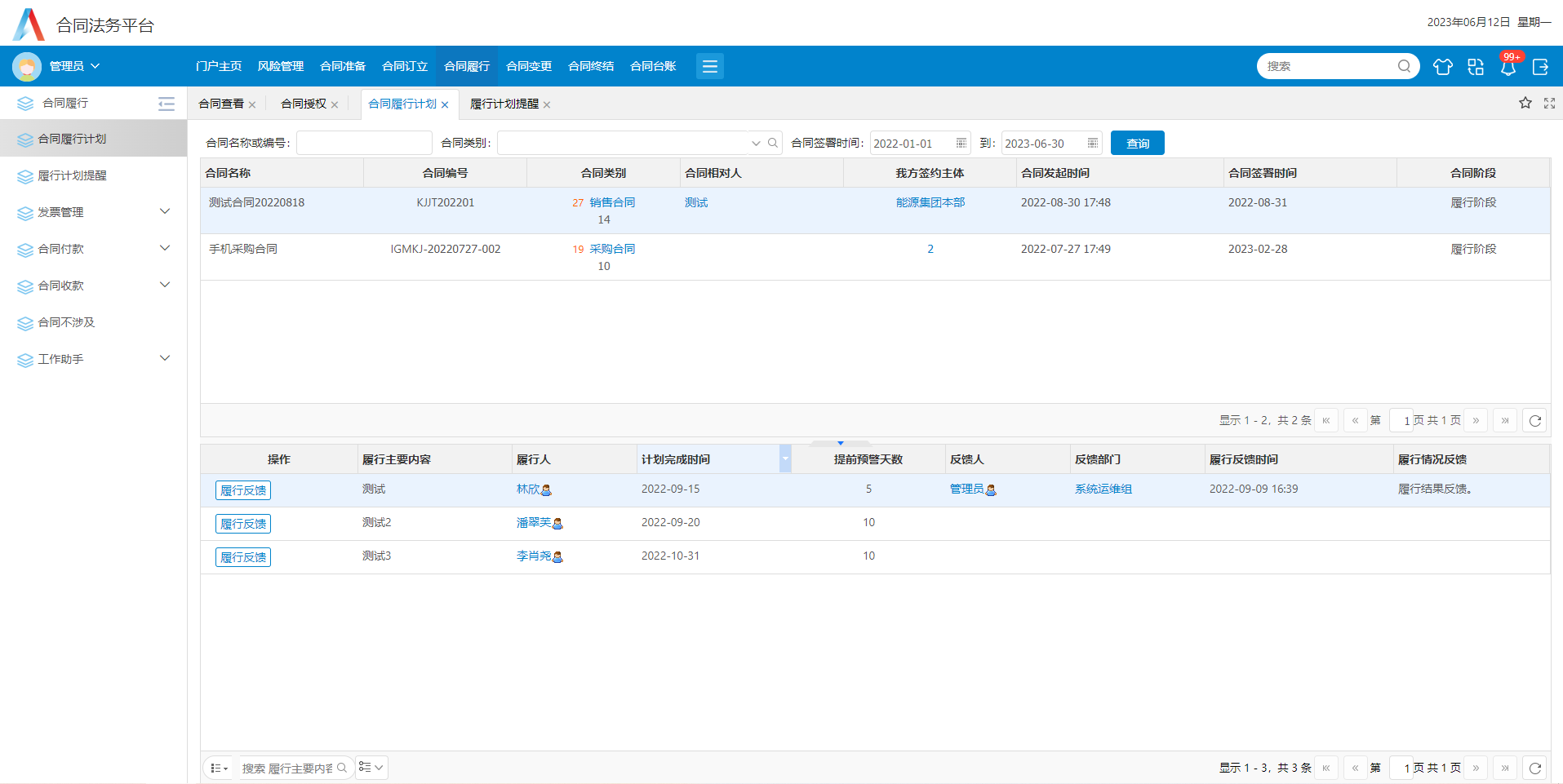Open the 合同类别 dropdown arrow
The width and height of the screenshot is (1563, 784).
756,143
